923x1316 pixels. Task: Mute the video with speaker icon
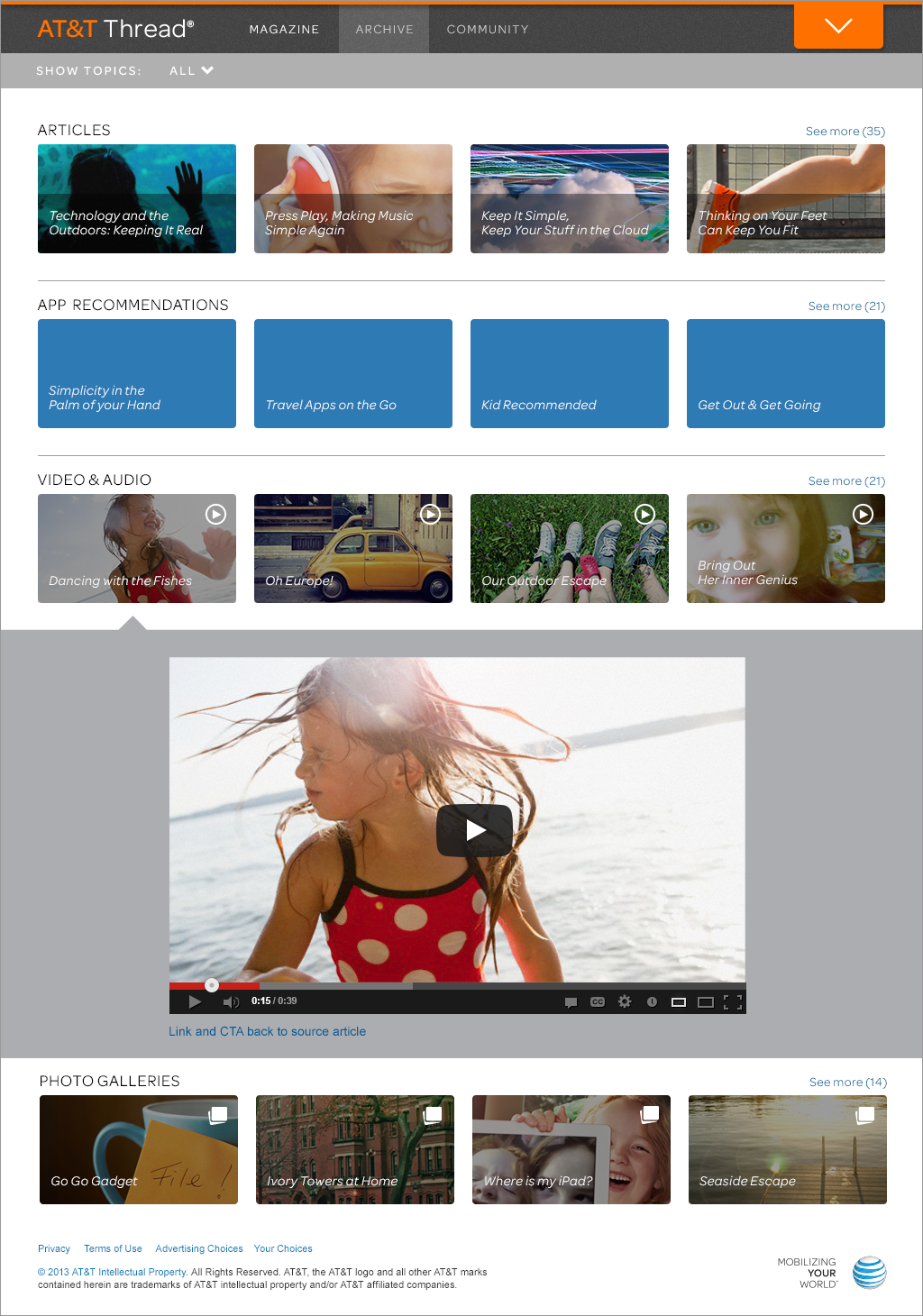pyautogui.click(x=231, y=1001)
